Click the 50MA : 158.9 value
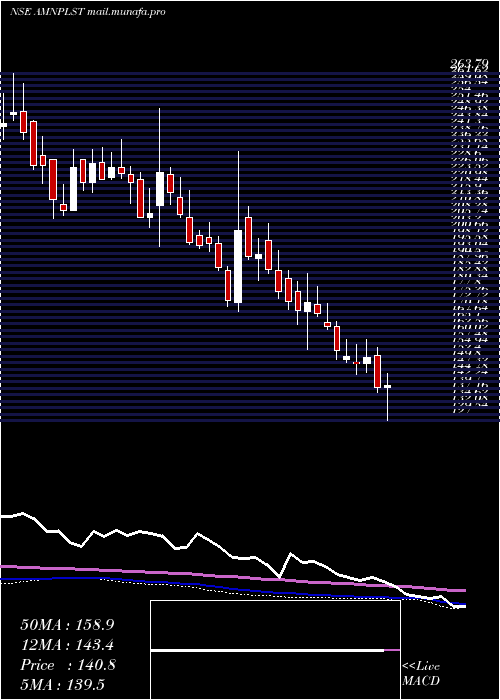This screenshot has height=700, width=500. 67,625
